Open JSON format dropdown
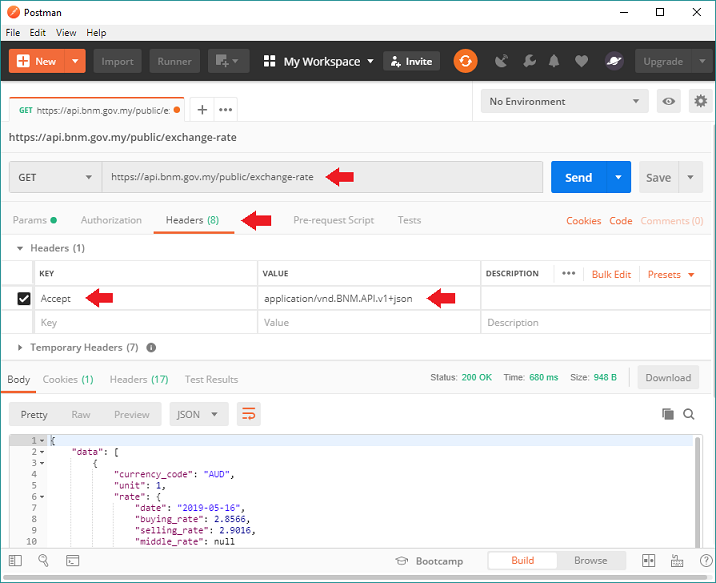Viewport: 716px width, 583px height. point(199,414)
